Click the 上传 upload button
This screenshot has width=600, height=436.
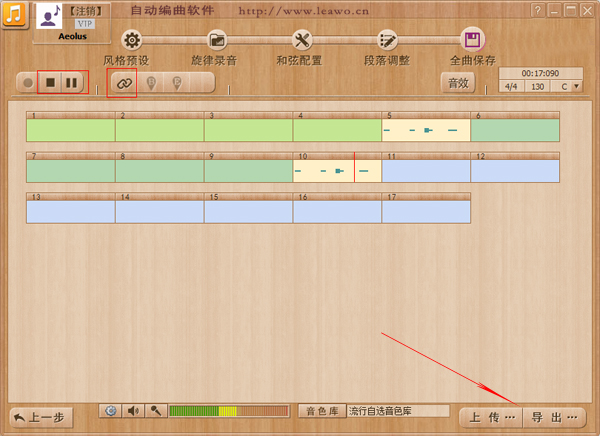[x=491, y=417]
